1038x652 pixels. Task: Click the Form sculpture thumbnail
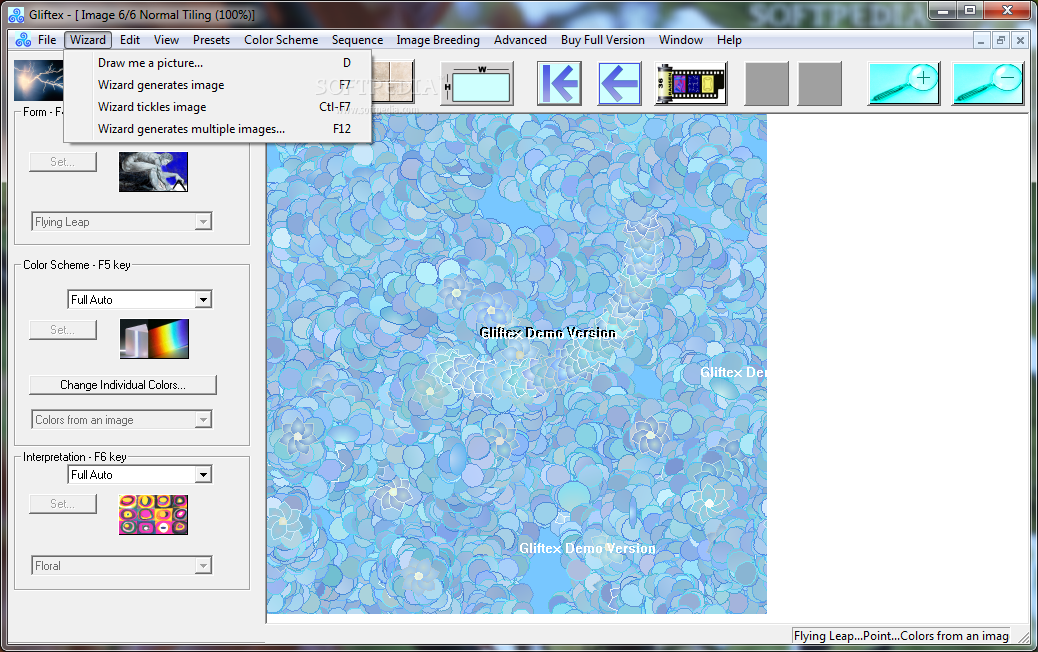tap(154, 172)
